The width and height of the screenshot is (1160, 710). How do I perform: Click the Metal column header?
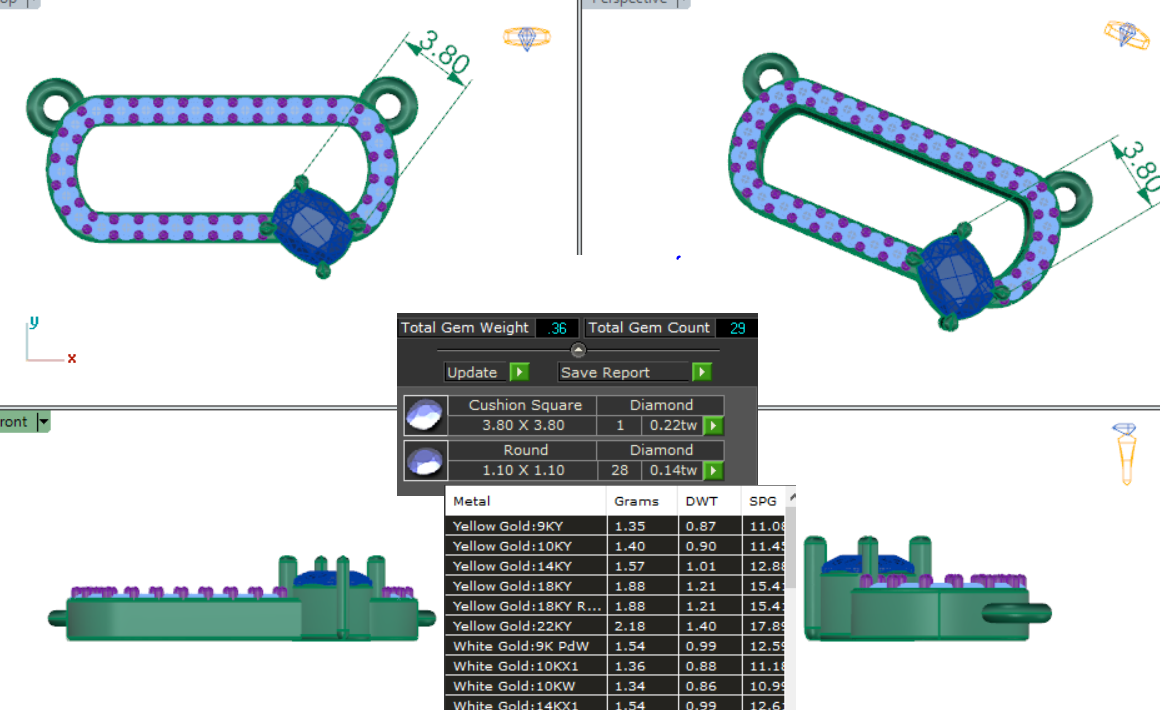(525, 501)
